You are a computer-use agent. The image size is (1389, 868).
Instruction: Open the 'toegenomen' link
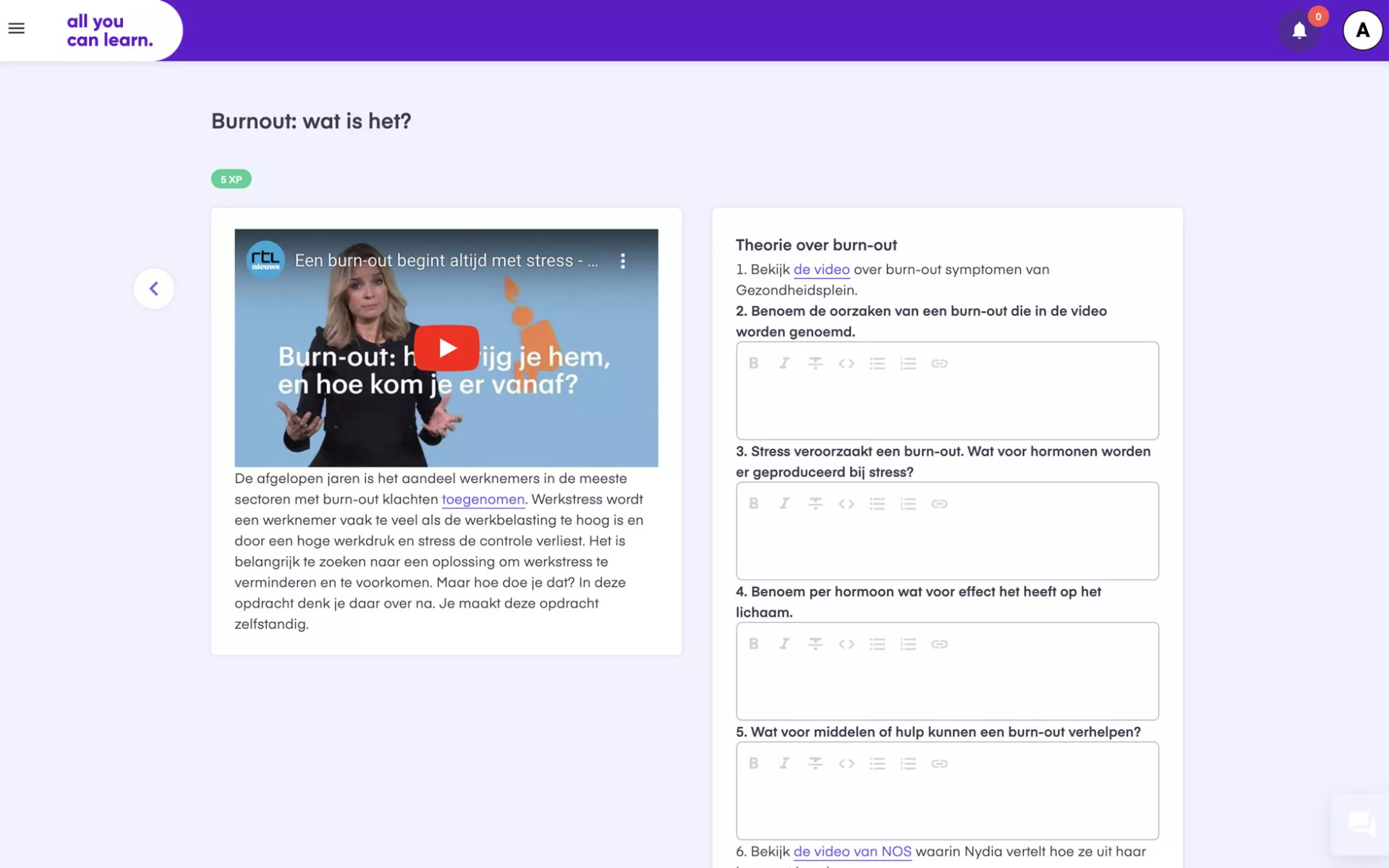click(x=483, y=499)
